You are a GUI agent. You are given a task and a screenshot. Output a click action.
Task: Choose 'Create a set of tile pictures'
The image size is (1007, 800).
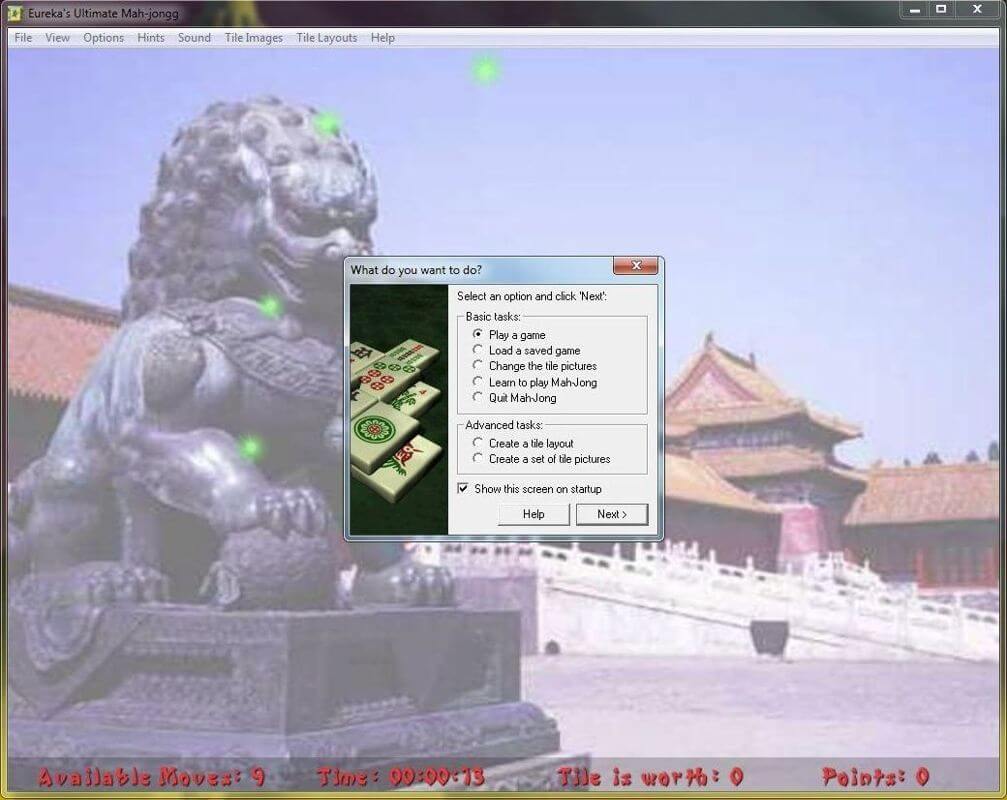click(541, 458)
